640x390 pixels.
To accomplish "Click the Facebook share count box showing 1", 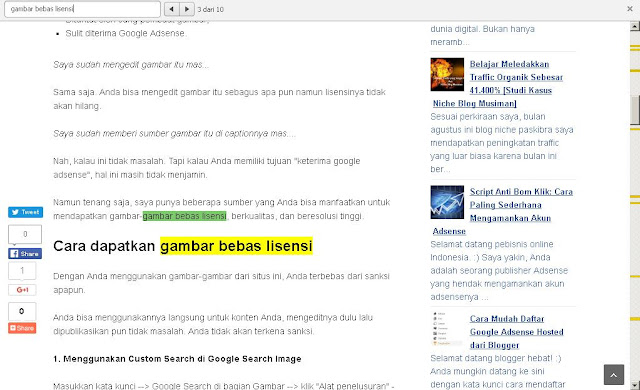I will click(x=22, y=270).
